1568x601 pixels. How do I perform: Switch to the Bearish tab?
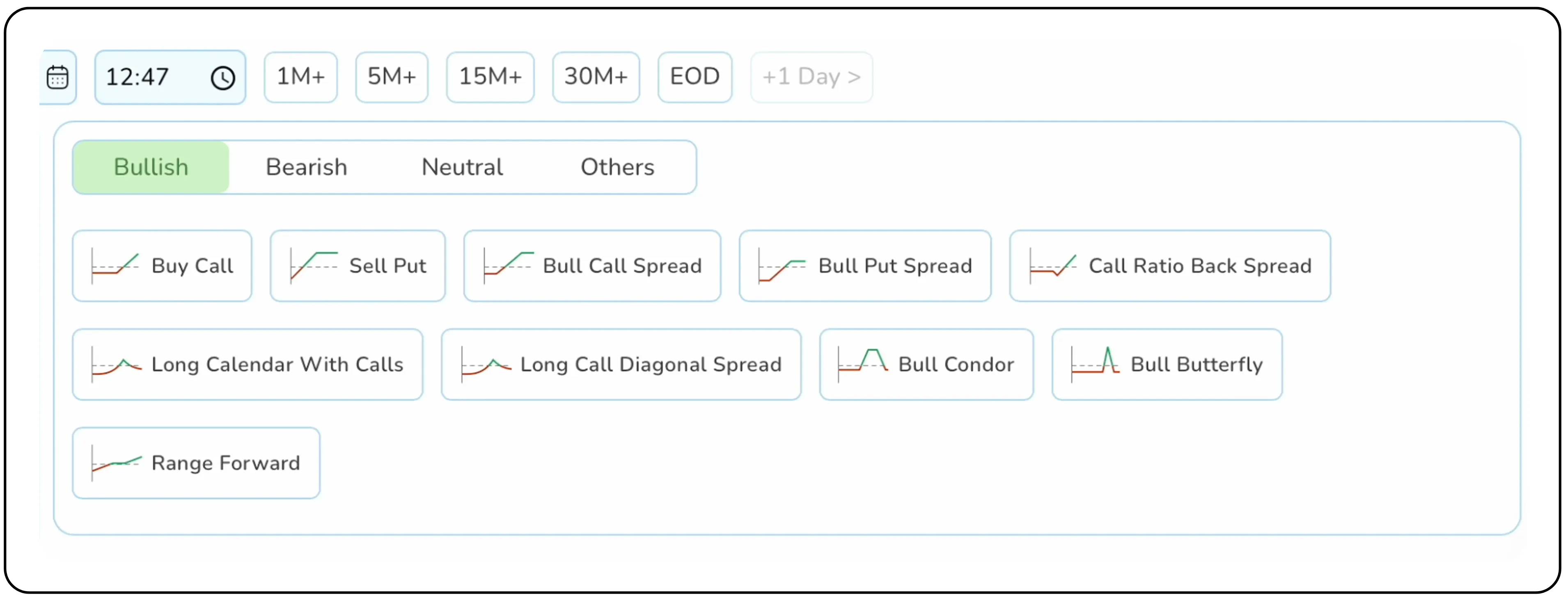coord(306,167)
